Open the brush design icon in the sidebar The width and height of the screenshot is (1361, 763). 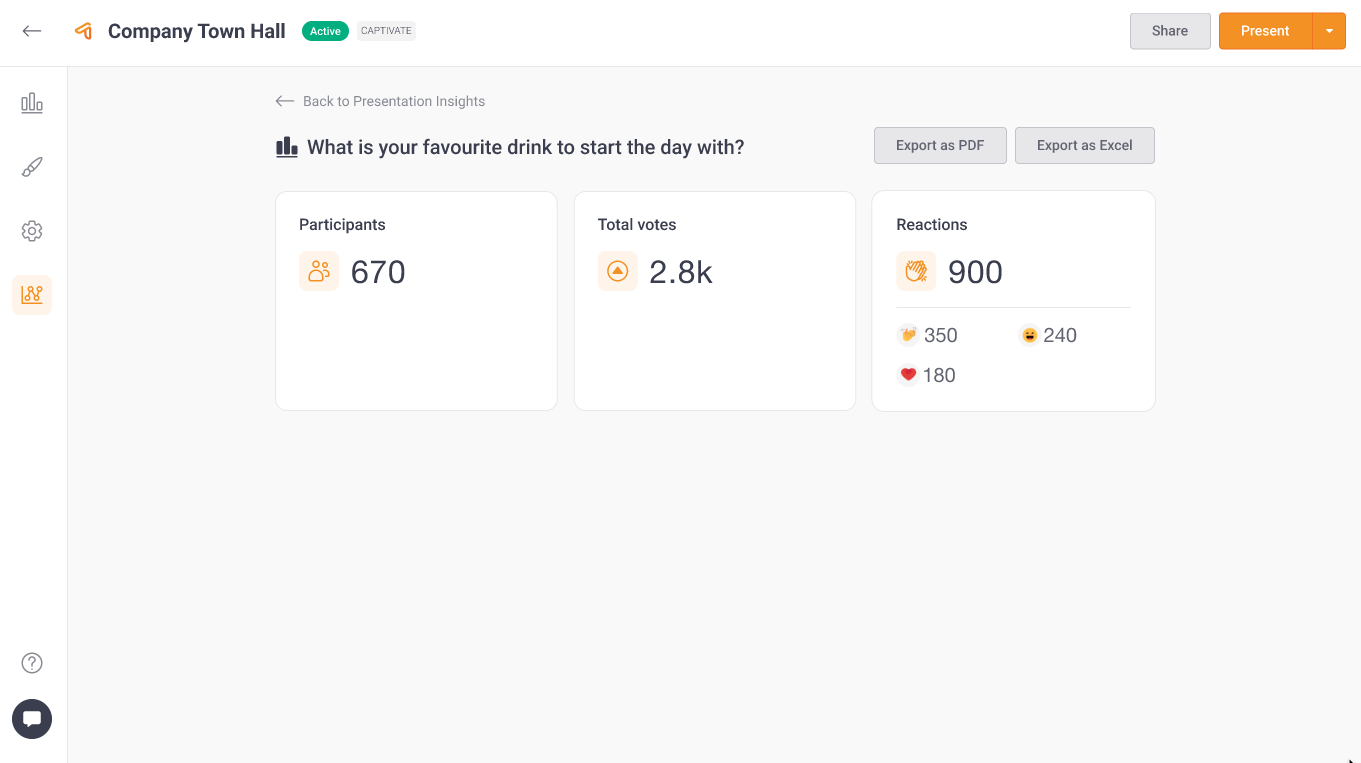(32, 167)
